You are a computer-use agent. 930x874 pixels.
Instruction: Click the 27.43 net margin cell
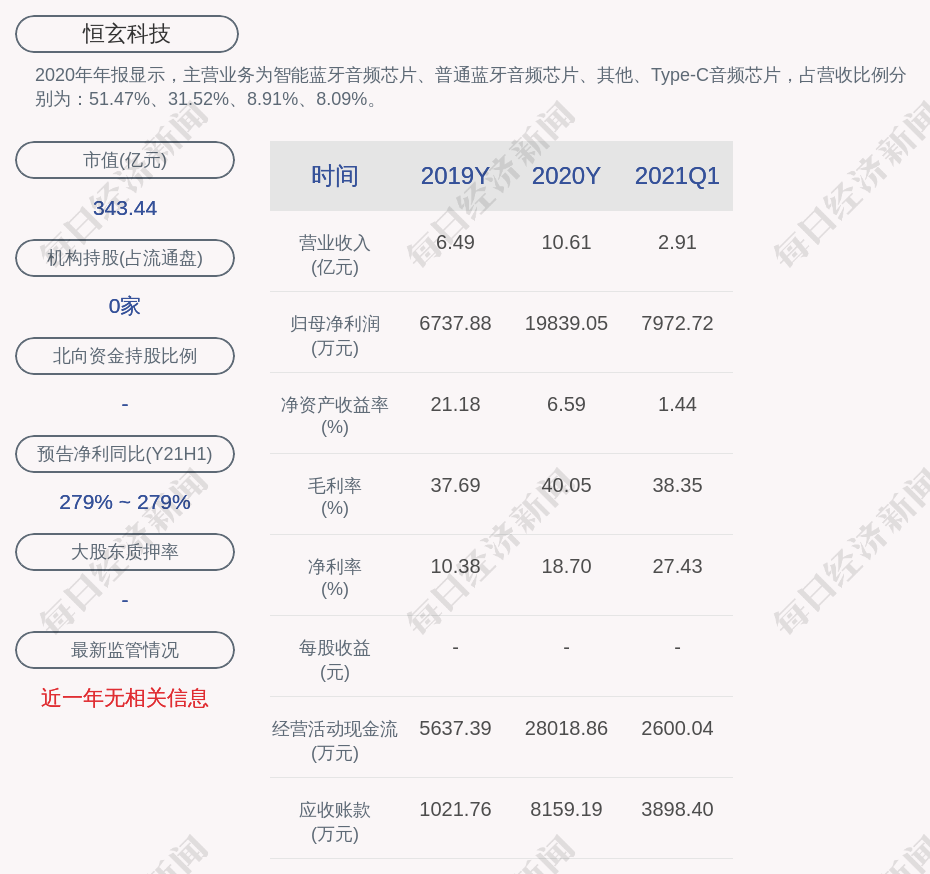(x=677, y=566)
